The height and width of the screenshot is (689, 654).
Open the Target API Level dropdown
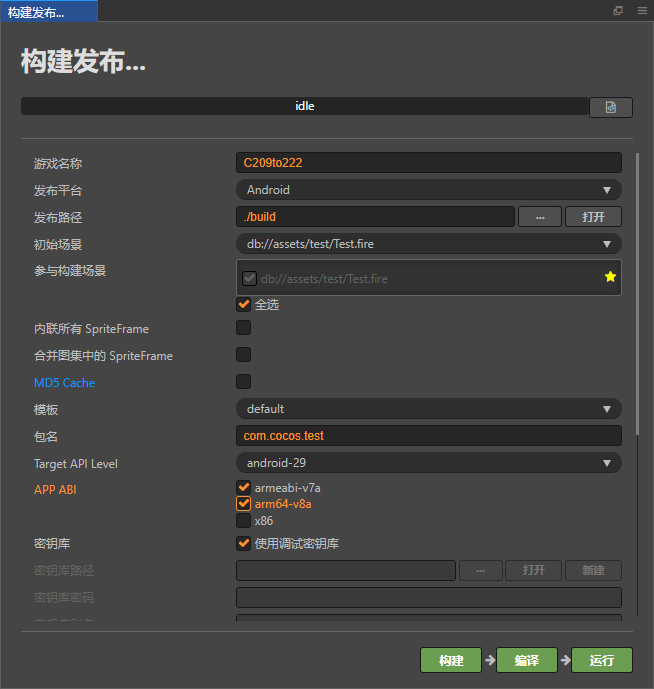[429, 463]
